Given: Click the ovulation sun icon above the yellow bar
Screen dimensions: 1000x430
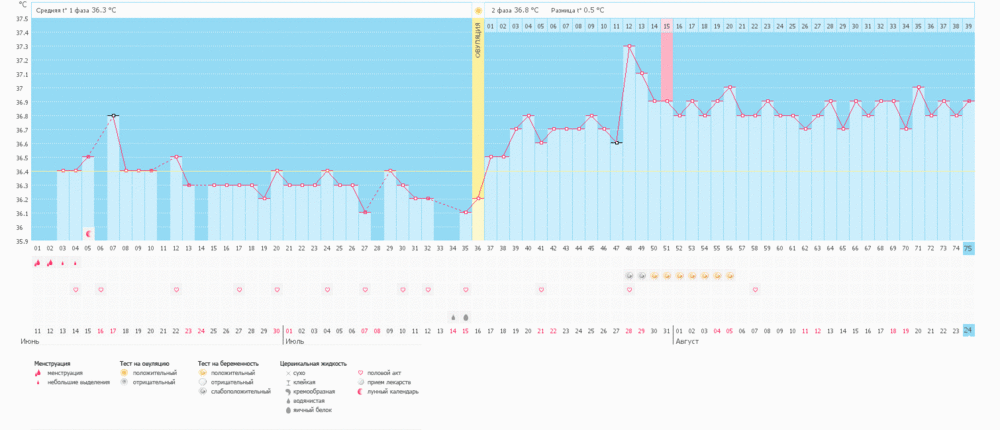Looking at the screenshot, I should [478, 10].
